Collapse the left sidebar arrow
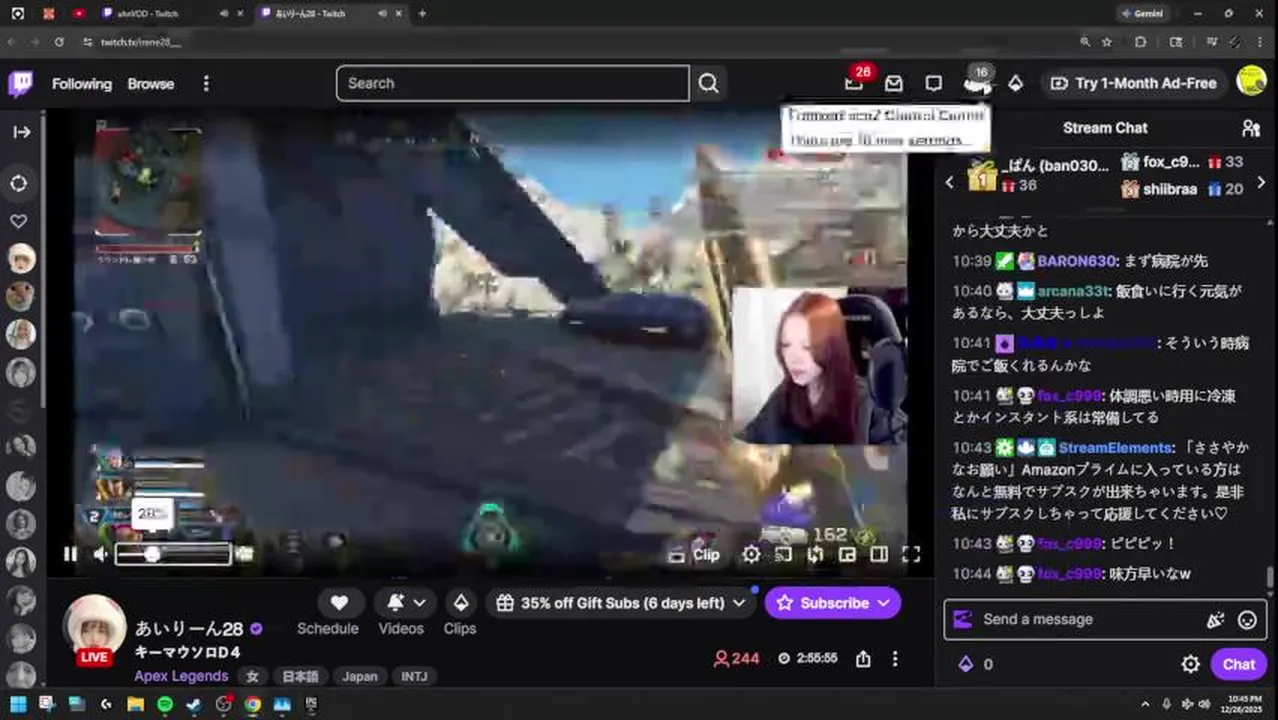1278x720 pixels. [21, 132]
